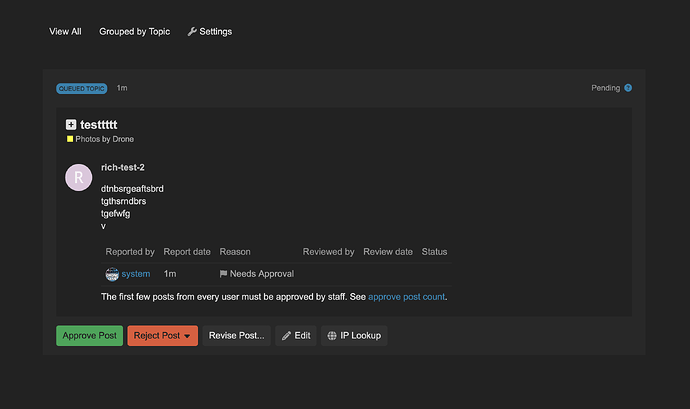Open the testtttt topic title

[99, 125]
